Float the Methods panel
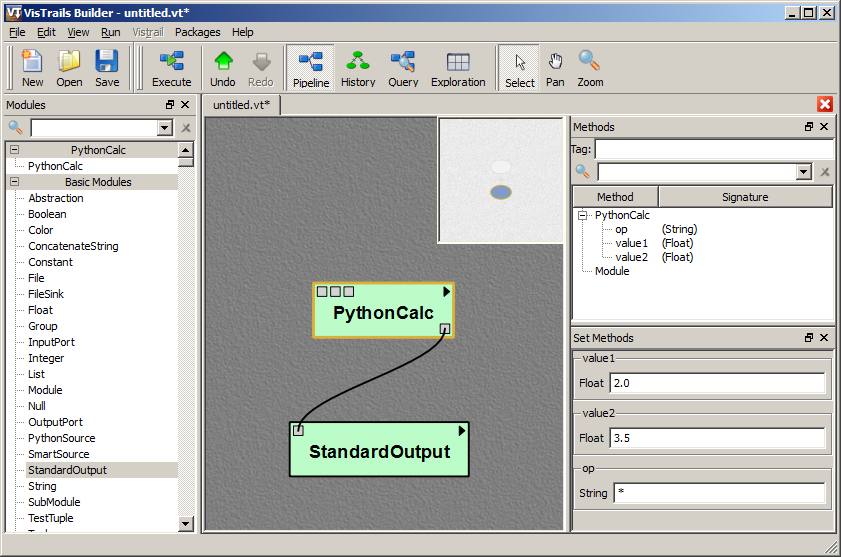 click(809, 127)
